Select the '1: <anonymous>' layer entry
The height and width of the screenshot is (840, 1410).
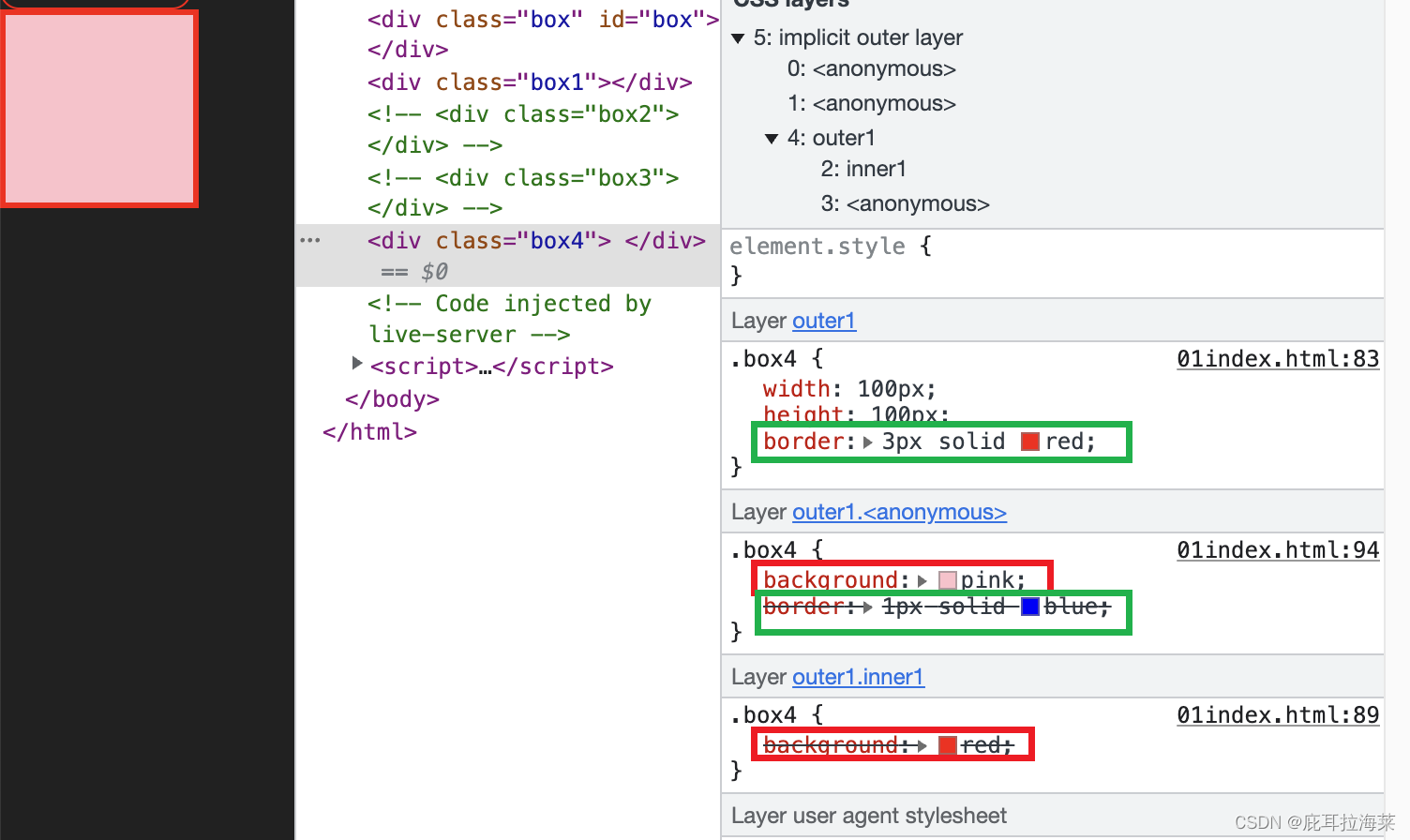872,104
